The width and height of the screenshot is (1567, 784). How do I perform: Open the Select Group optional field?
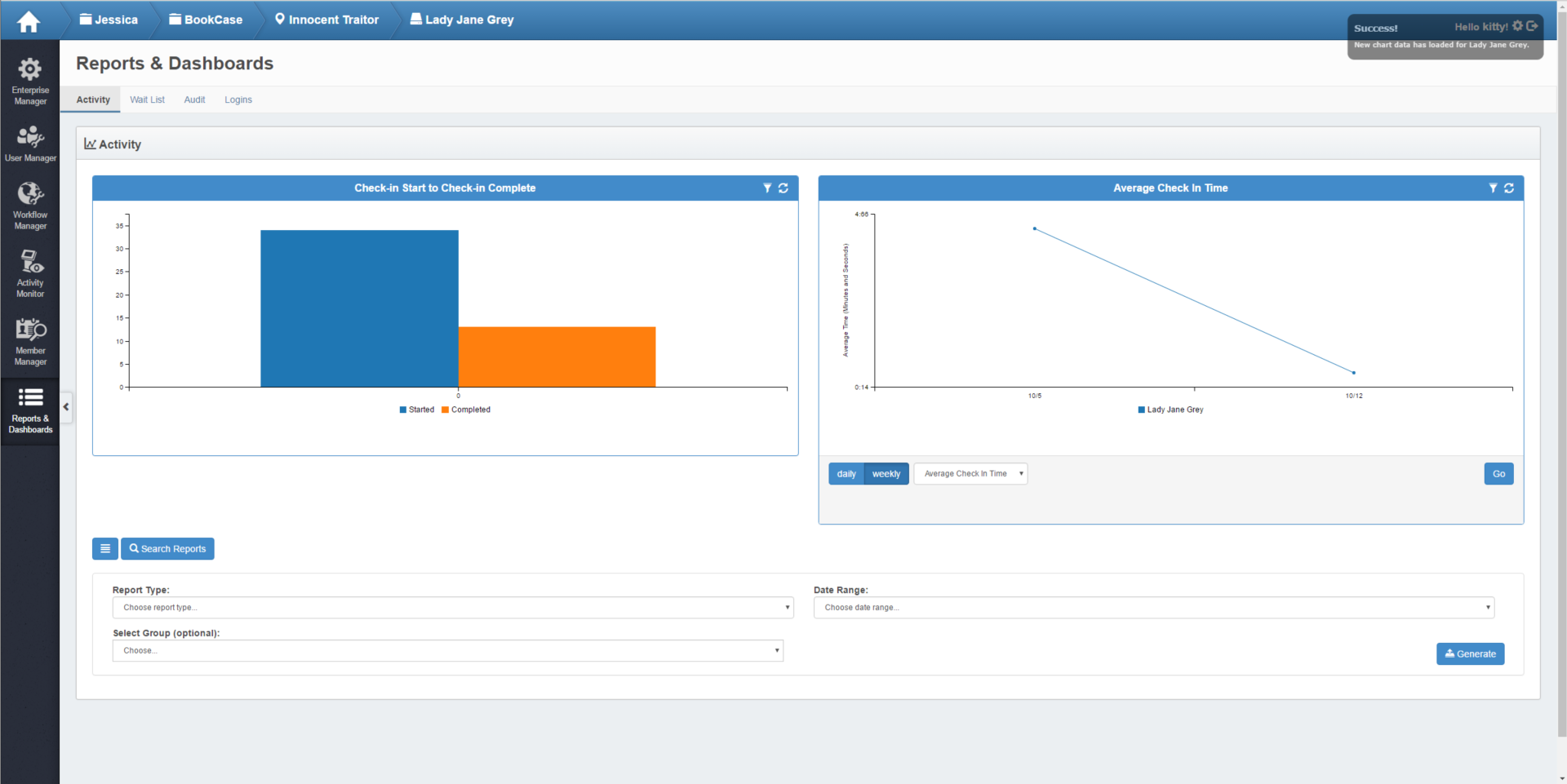447,651
